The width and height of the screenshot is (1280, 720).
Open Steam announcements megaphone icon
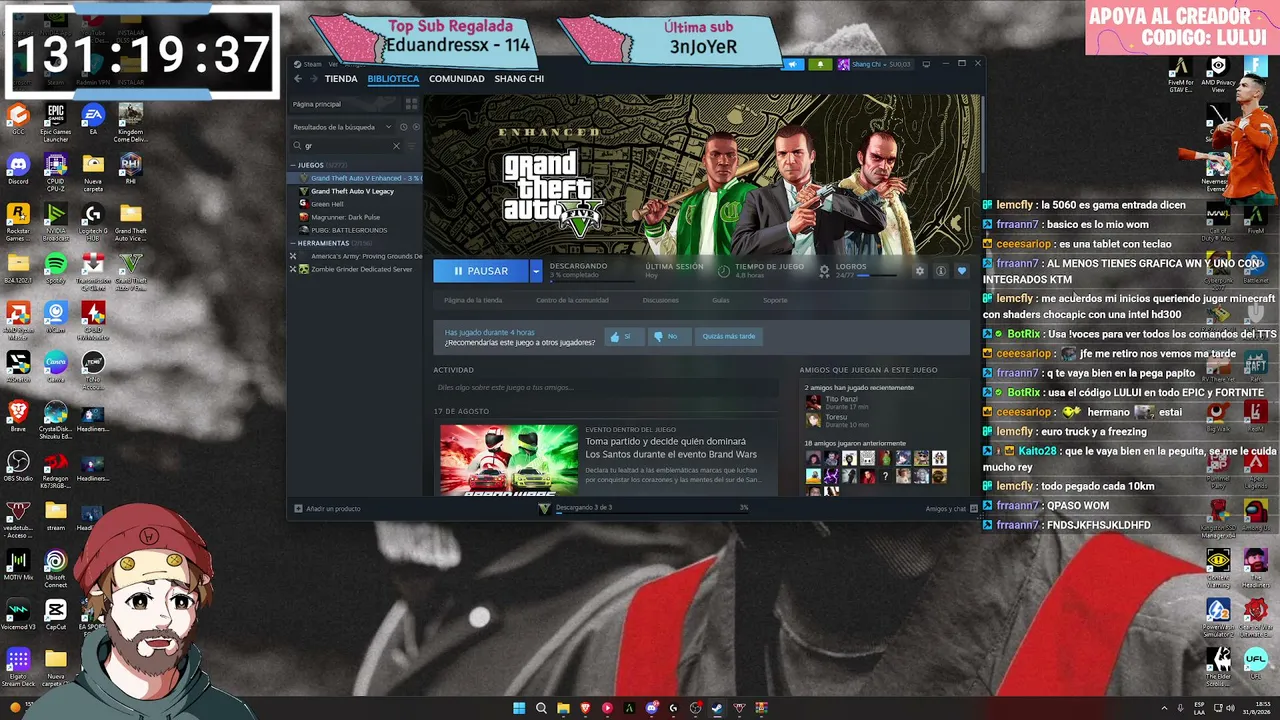point(793,64)
